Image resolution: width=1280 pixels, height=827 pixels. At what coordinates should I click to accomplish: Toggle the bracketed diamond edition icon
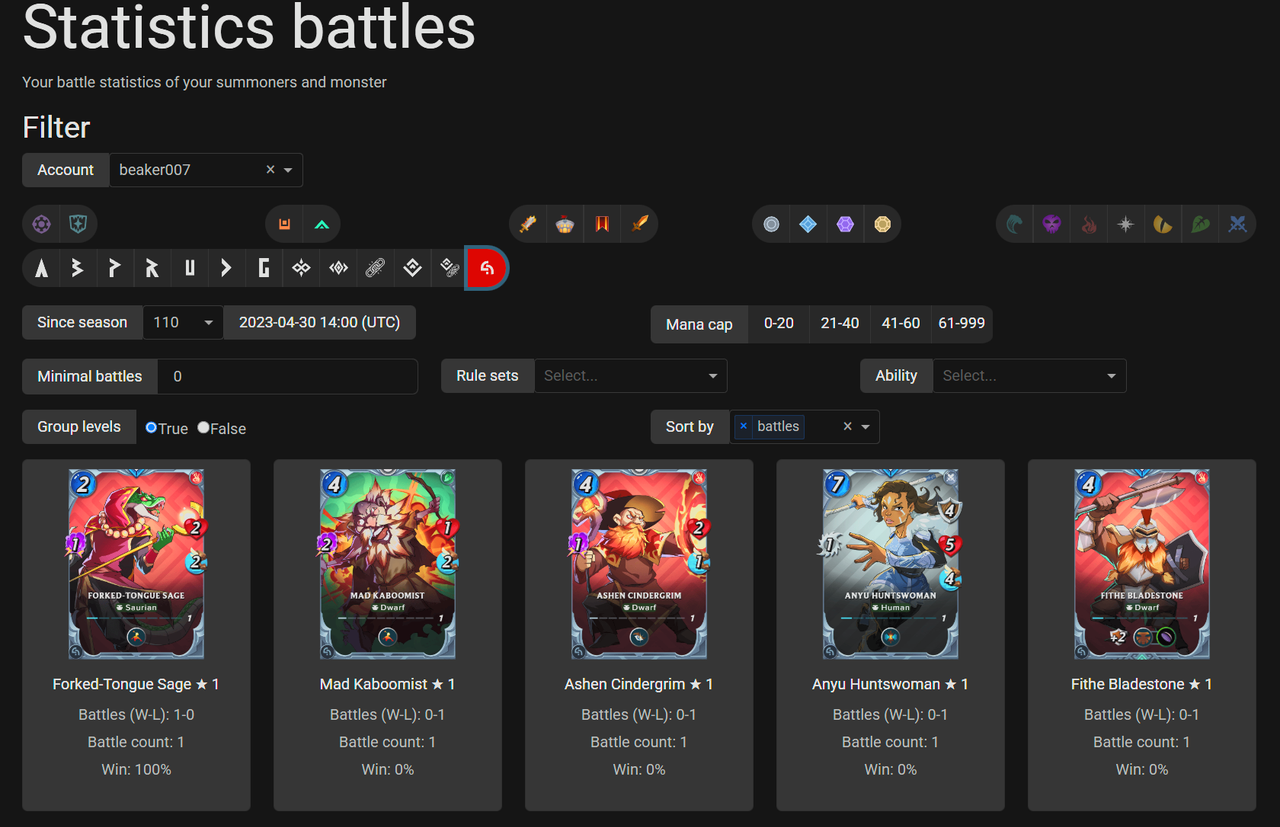338,268
